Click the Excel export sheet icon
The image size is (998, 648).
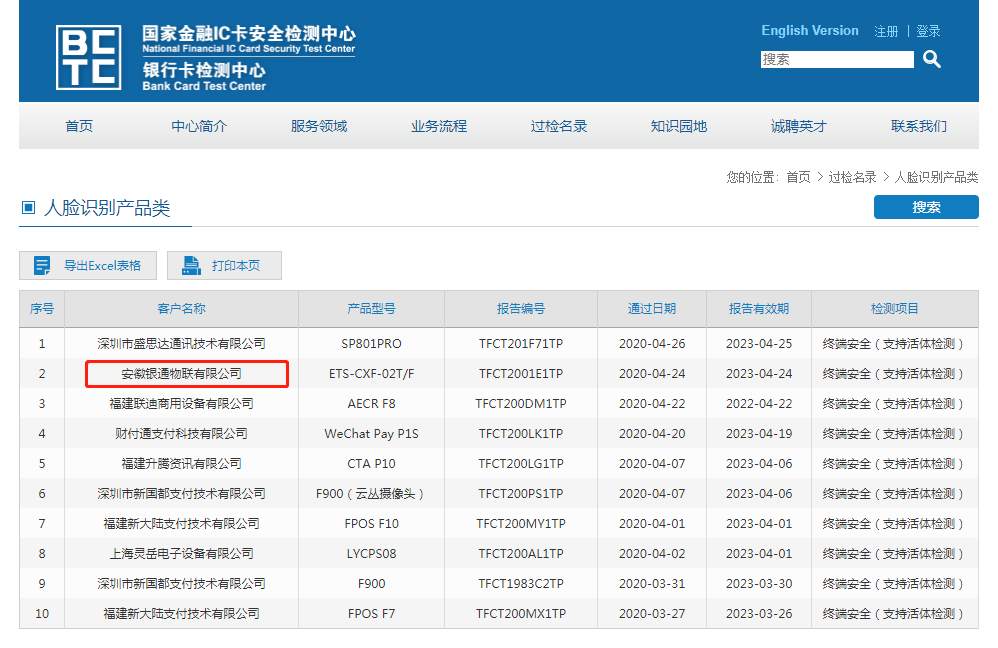(x=42, y=265)
